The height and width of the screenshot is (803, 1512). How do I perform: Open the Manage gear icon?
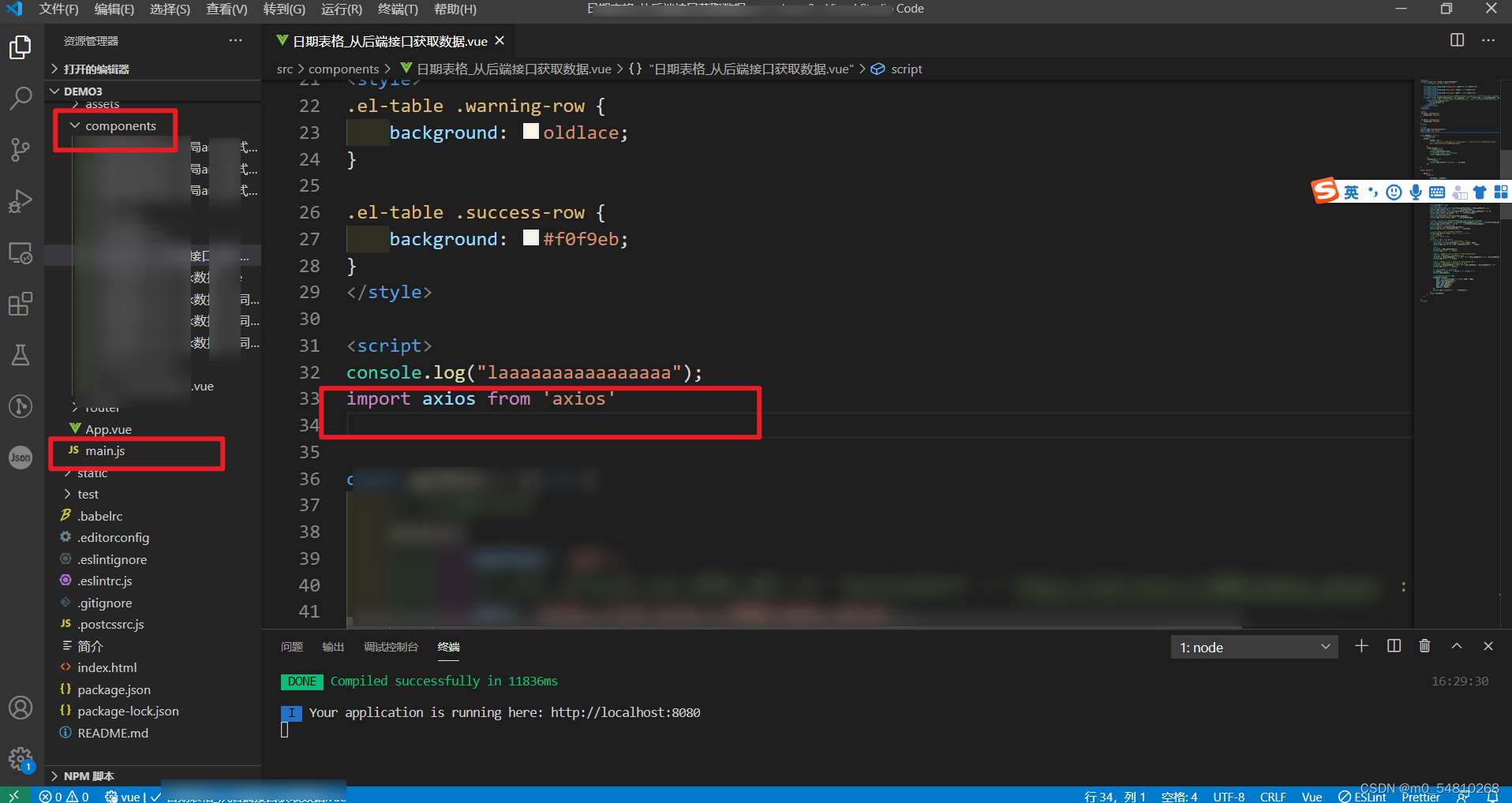tap(21, 760)
